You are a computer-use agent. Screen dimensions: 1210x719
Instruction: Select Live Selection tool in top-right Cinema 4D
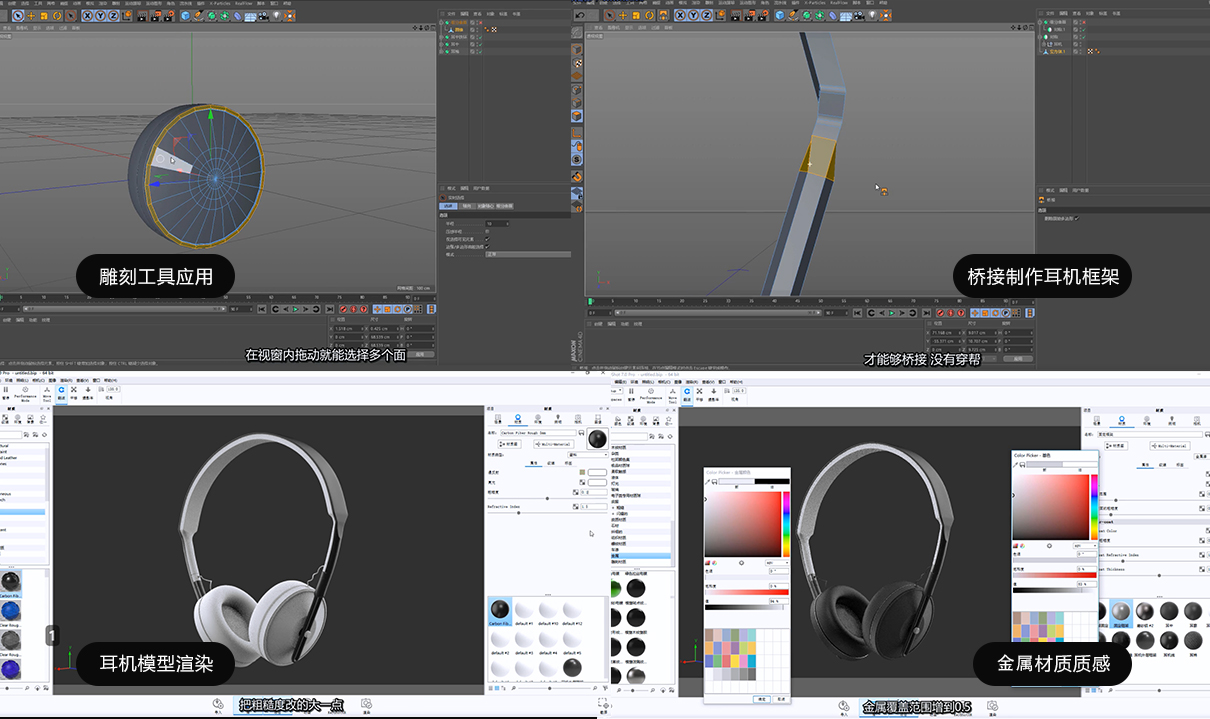(x=610, y=15)
